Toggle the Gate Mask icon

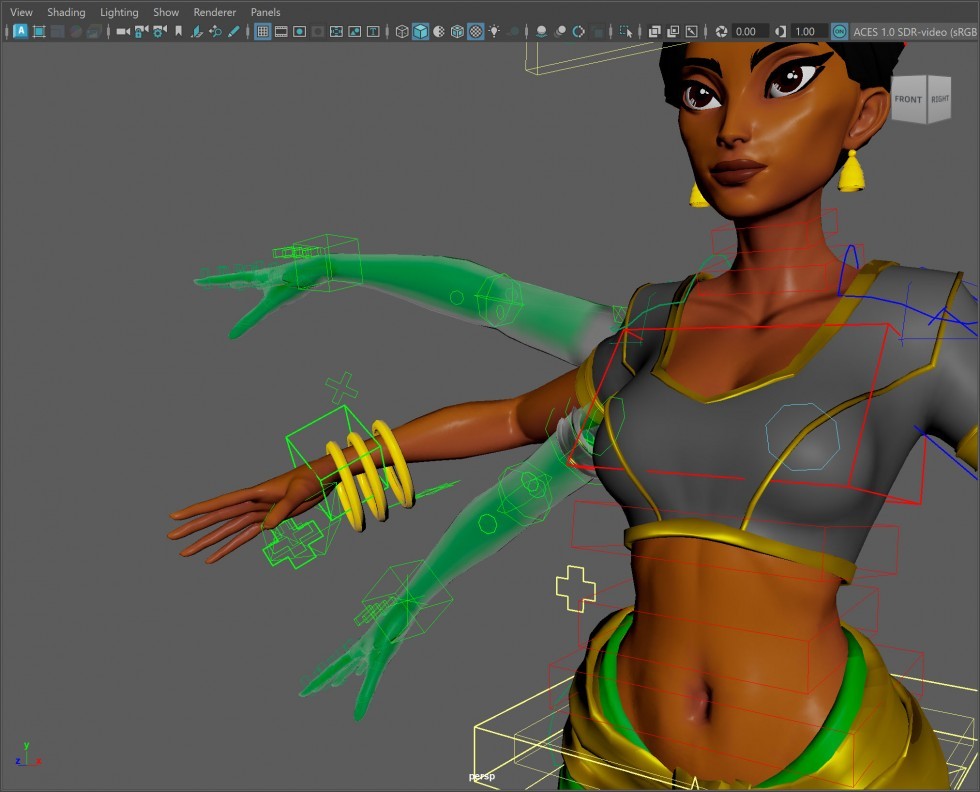coord(318,31)
